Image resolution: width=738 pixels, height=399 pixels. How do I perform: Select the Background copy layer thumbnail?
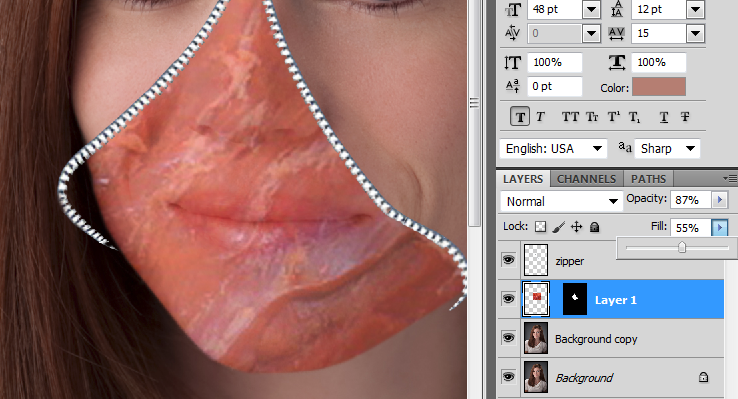click(536, 338)
